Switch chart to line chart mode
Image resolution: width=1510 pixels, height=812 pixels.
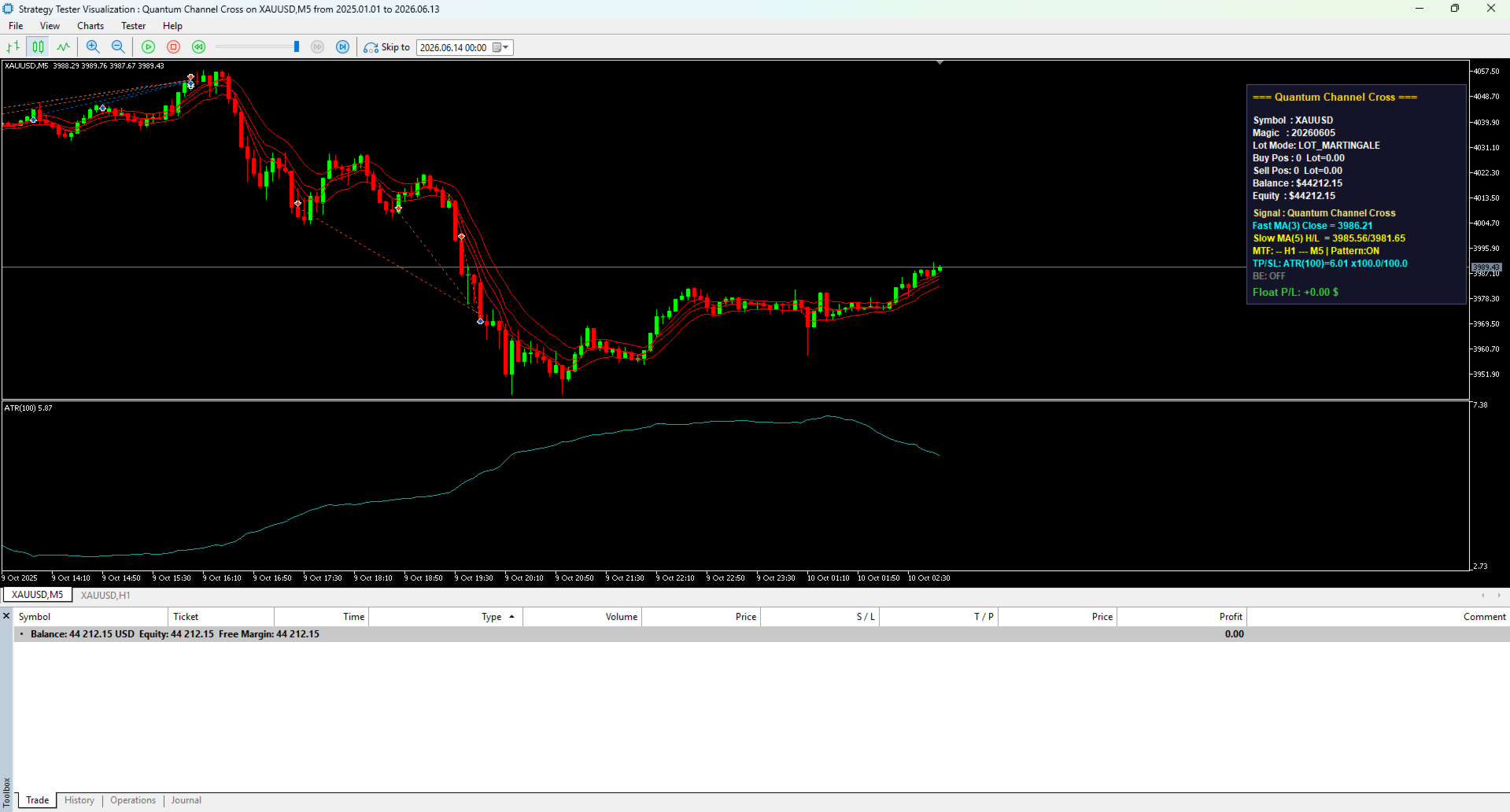(63, 47)
